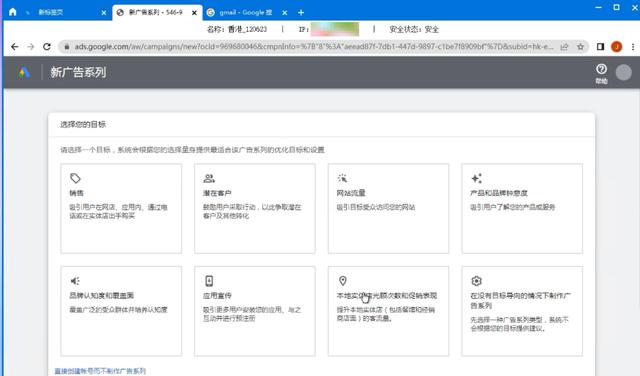
Task: Click the account avatar in Ads header
Action: coord(623,72)
